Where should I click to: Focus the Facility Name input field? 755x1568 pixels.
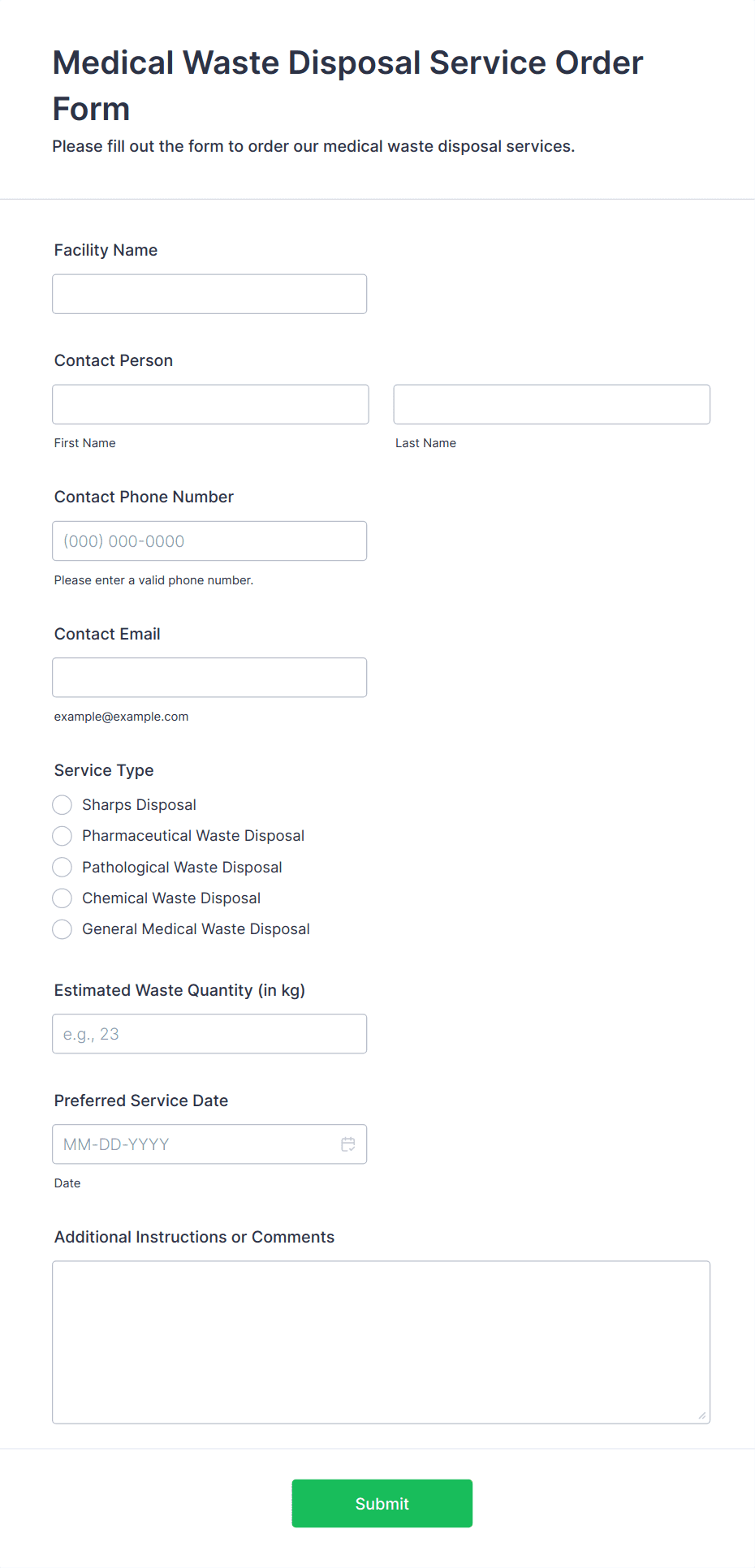click(x=209, y=294)
